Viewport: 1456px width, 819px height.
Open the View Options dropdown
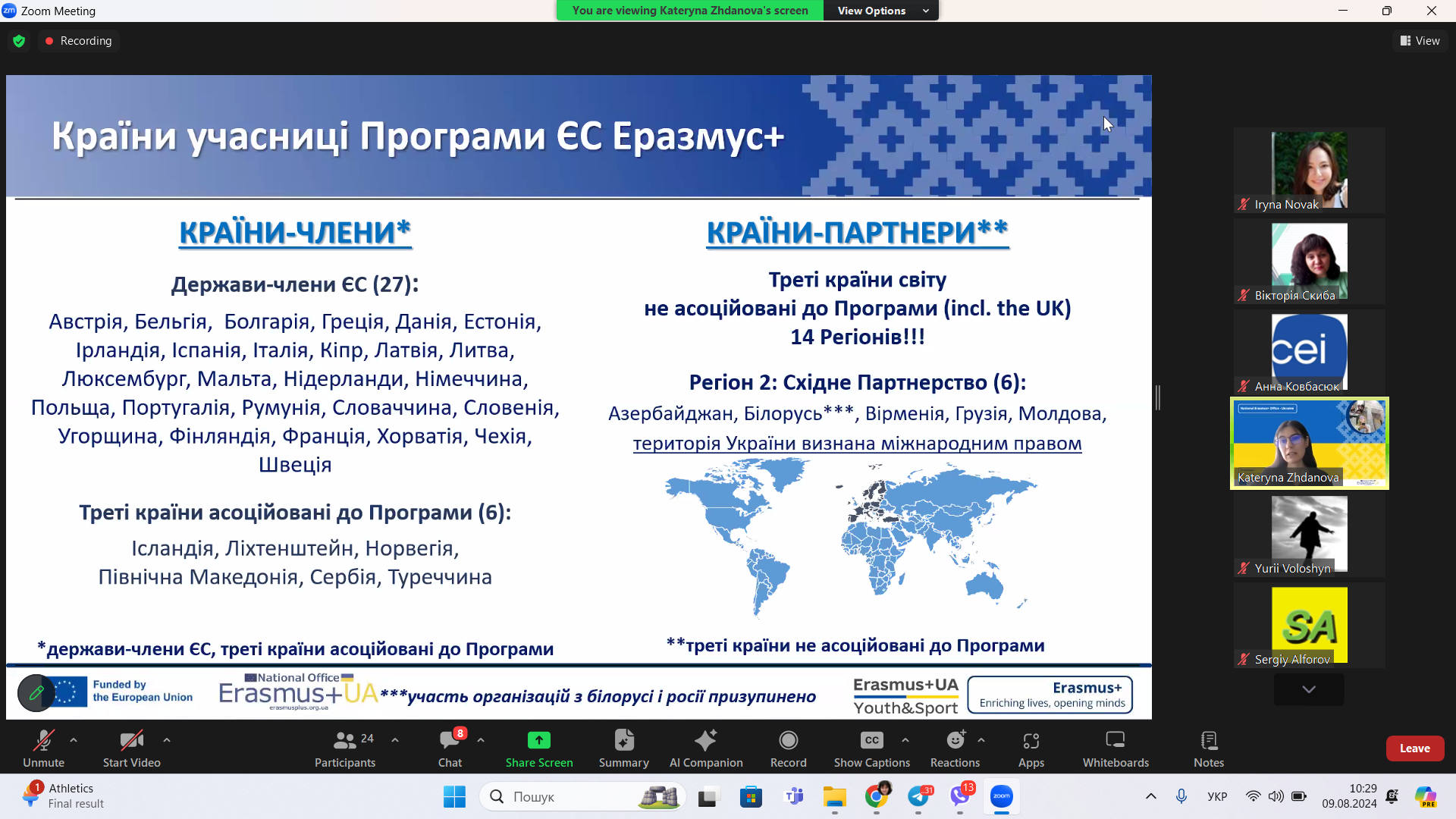(880, 10)
